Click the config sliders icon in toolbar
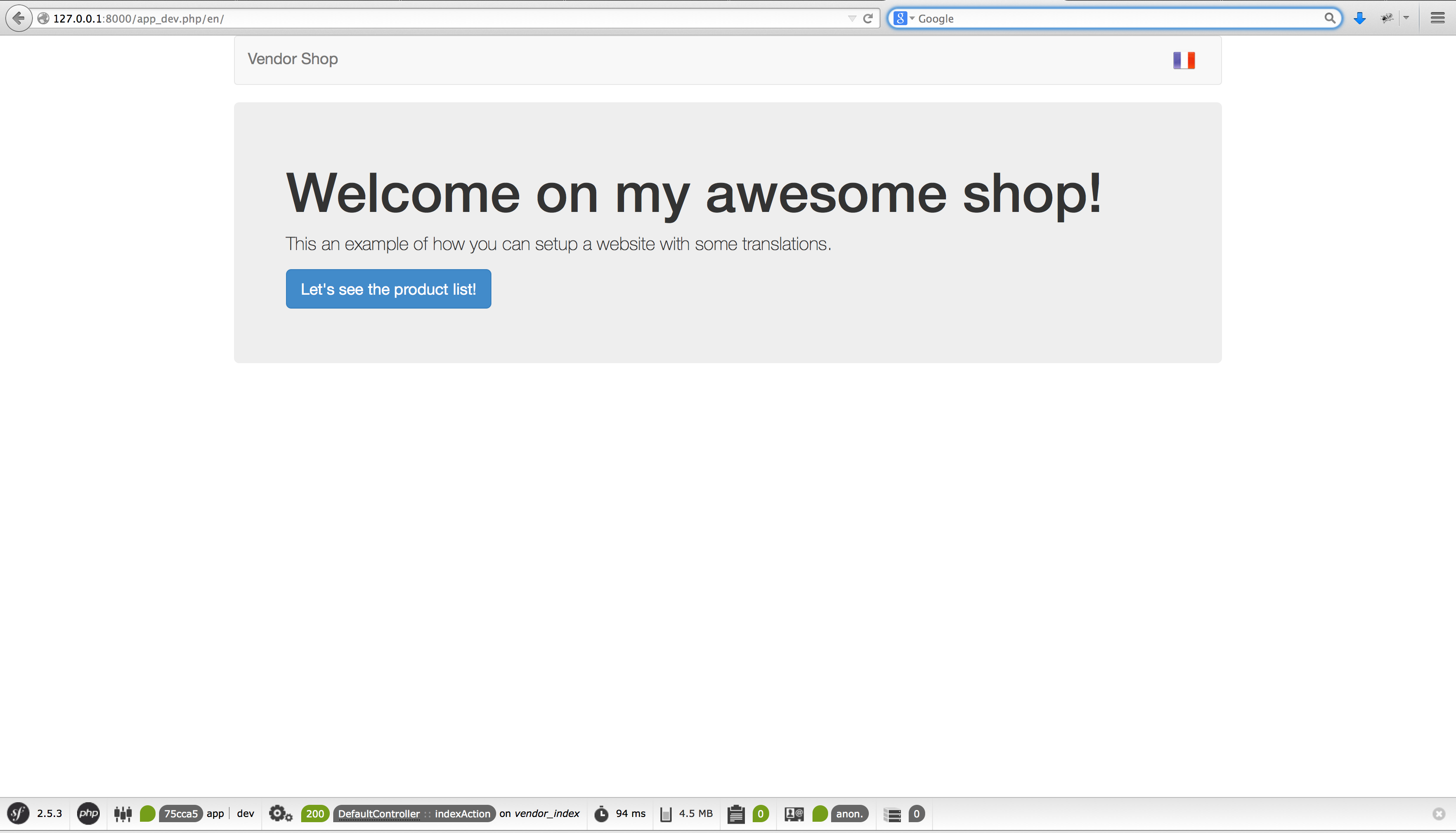The image size is (1456, 833). coord(123,813)
